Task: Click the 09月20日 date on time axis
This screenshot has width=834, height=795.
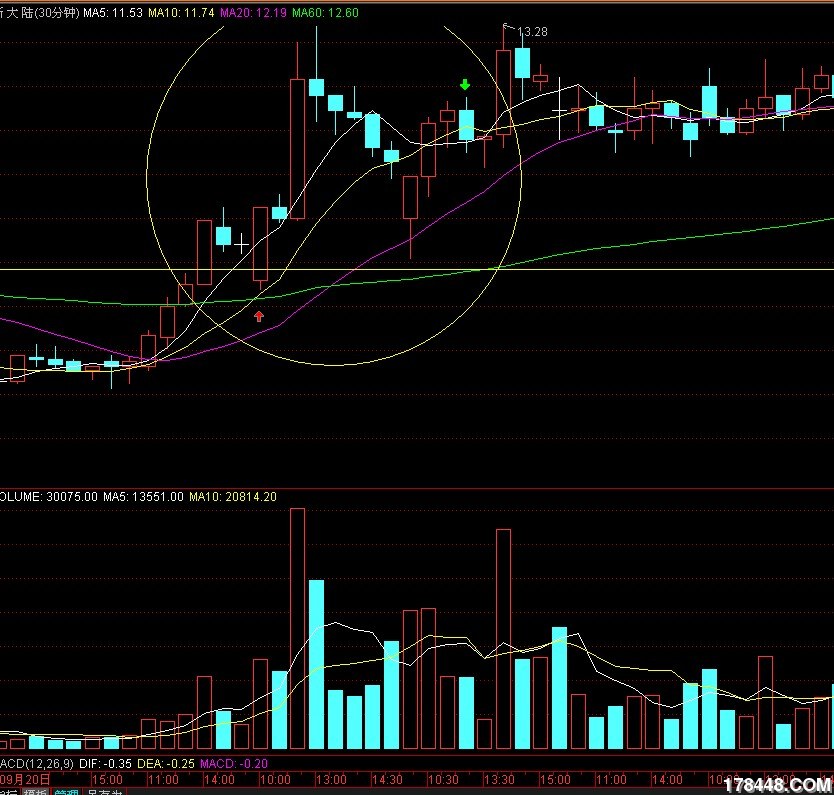Action: pos(25,780)
